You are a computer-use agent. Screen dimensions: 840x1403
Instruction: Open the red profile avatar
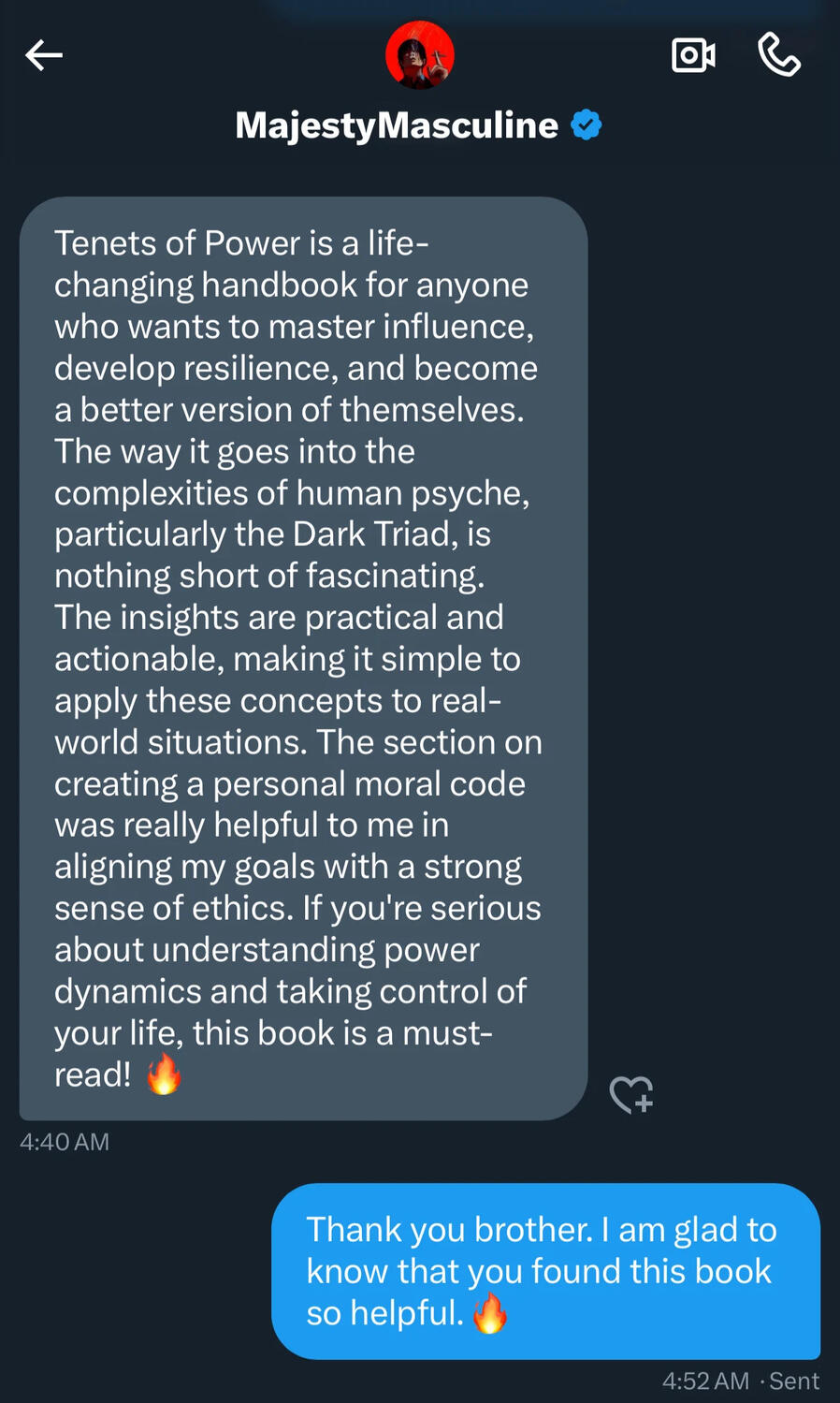pyautogui.click(x=420, y=55)
